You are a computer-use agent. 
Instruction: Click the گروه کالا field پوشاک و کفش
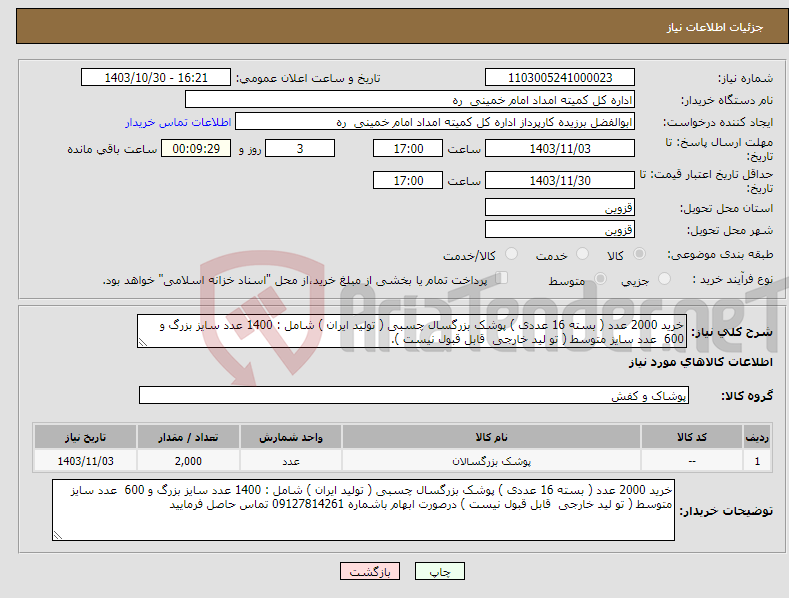(414, 396)
